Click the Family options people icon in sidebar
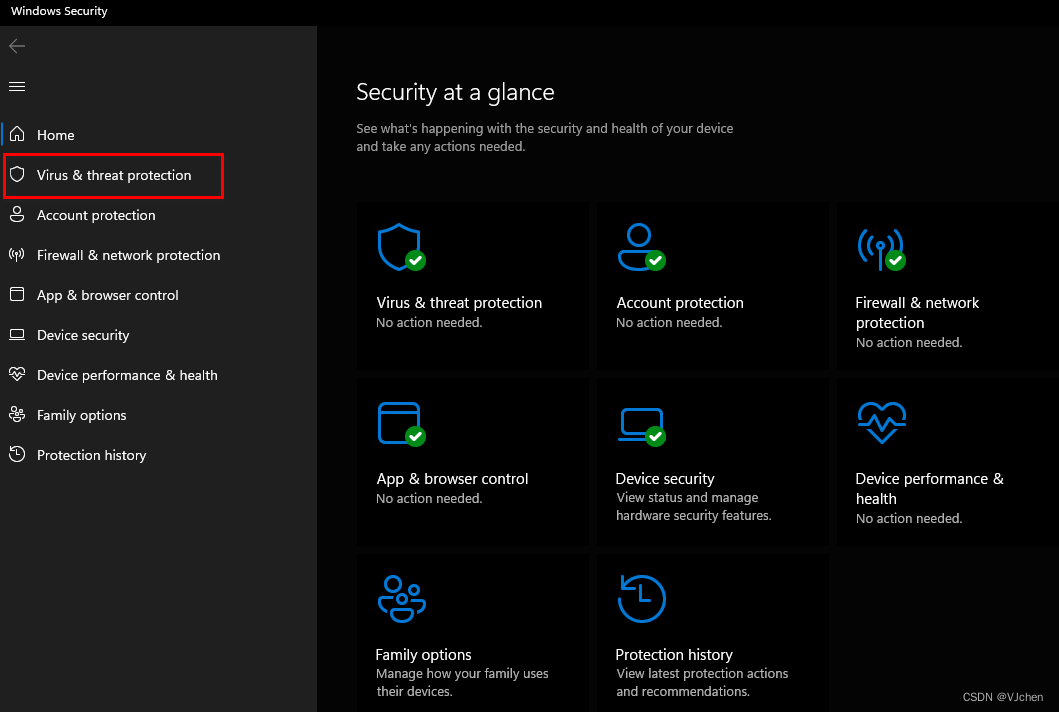 tap(17, 414)
